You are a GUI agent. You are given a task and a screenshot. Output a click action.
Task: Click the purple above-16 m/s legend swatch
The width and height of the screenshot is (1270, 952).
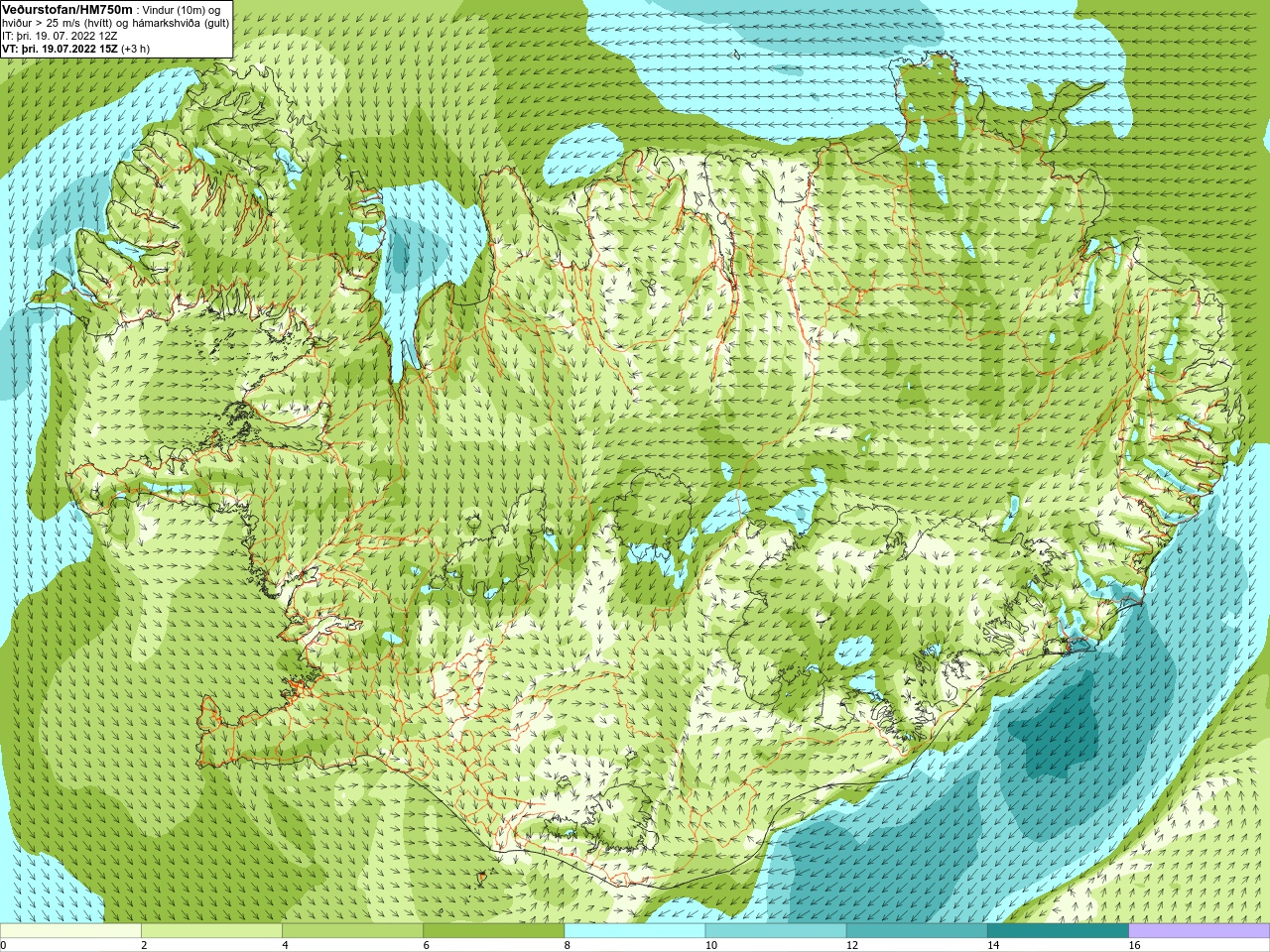click(1200, 931)
